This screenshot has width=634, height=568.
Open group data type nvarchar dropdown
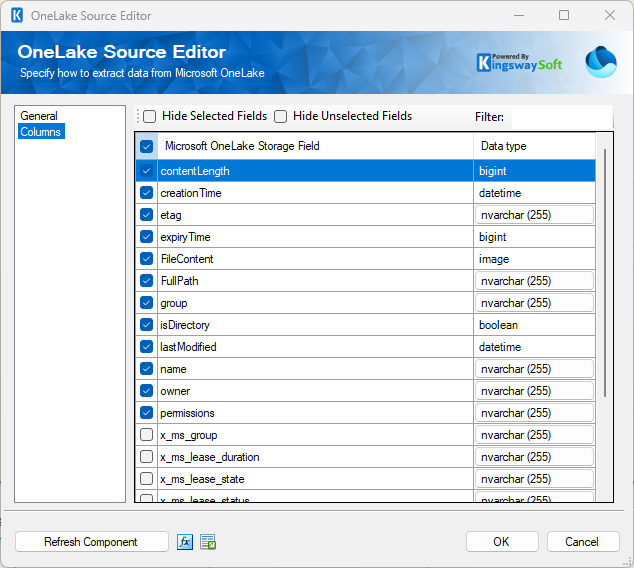[x=534, y=303]
